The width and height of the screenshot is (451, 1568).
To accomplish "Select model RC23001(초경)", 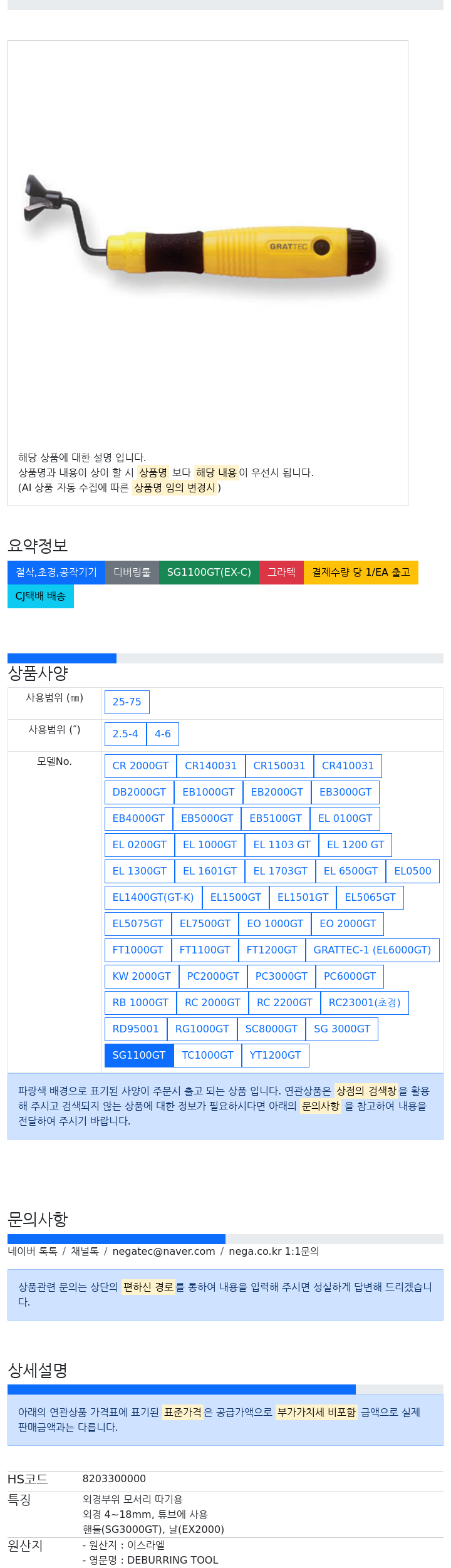I will point(365,1003).
